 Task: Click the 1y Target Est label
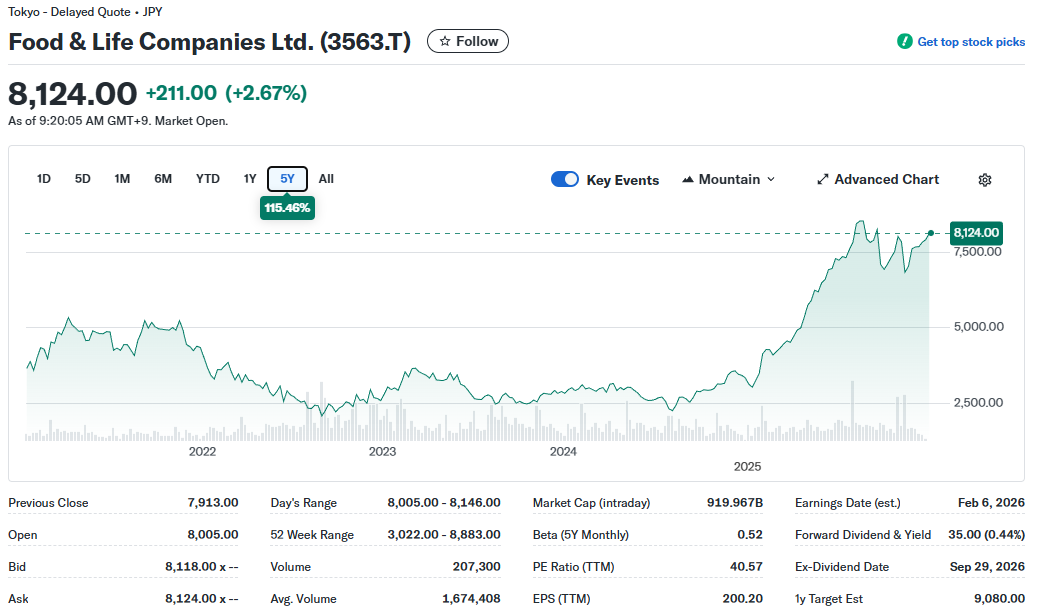[829, 599]
